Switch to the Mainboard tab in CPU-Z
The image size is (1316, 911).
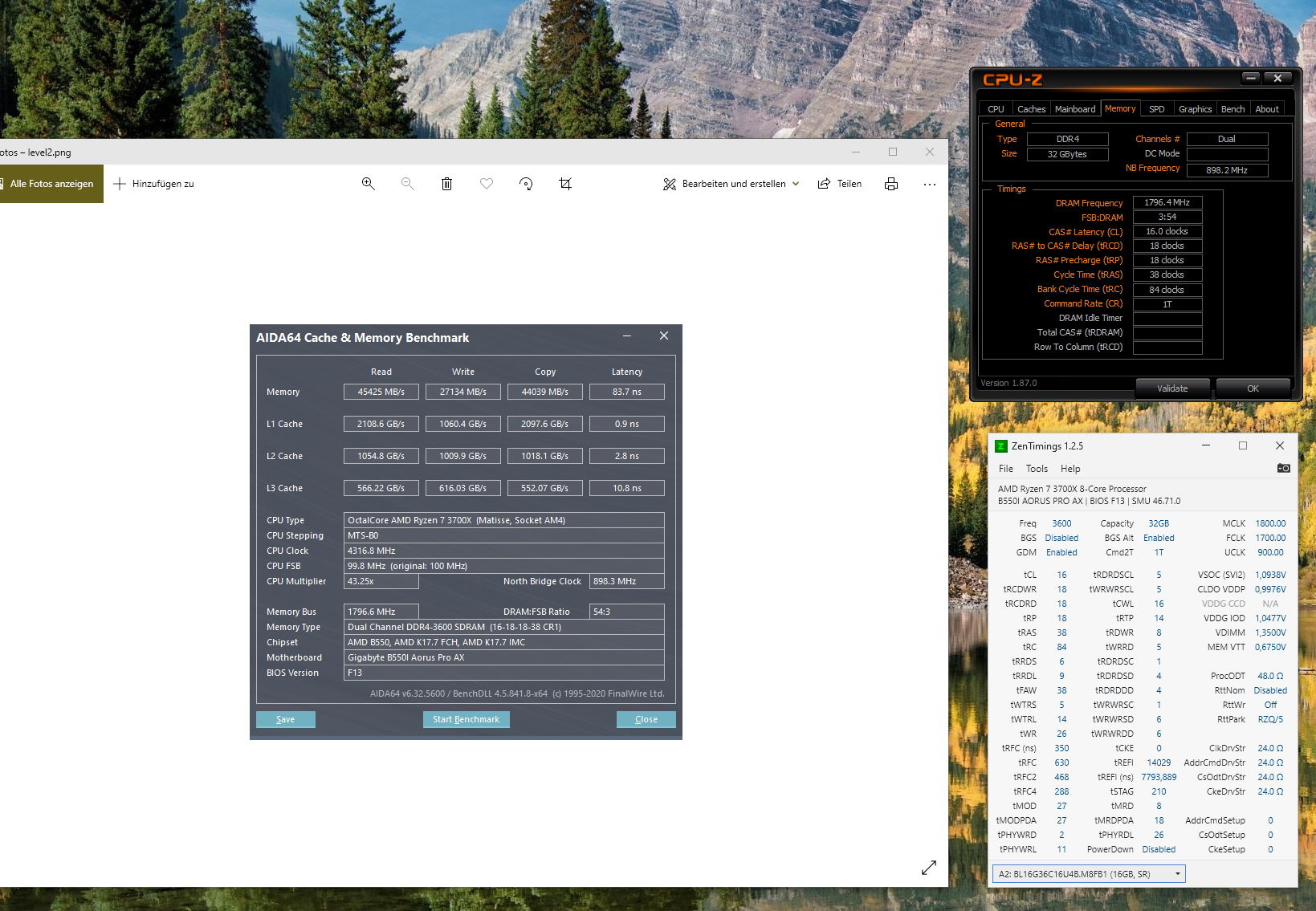[1075, 109]
